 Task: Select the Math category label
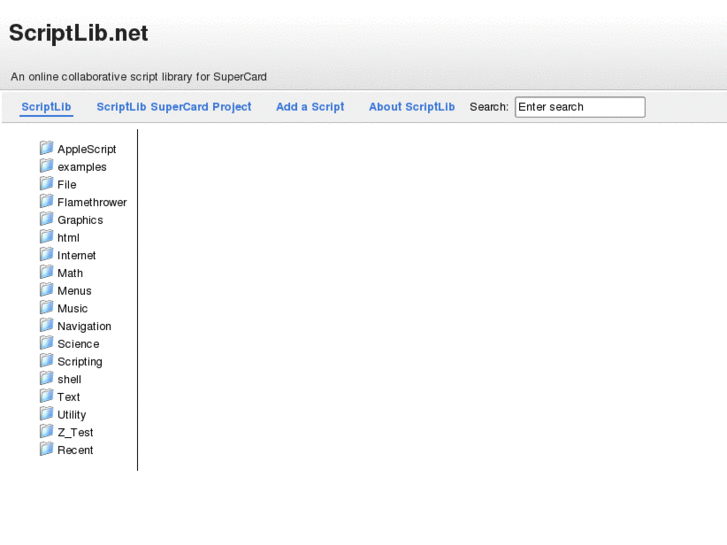(70, 273)
